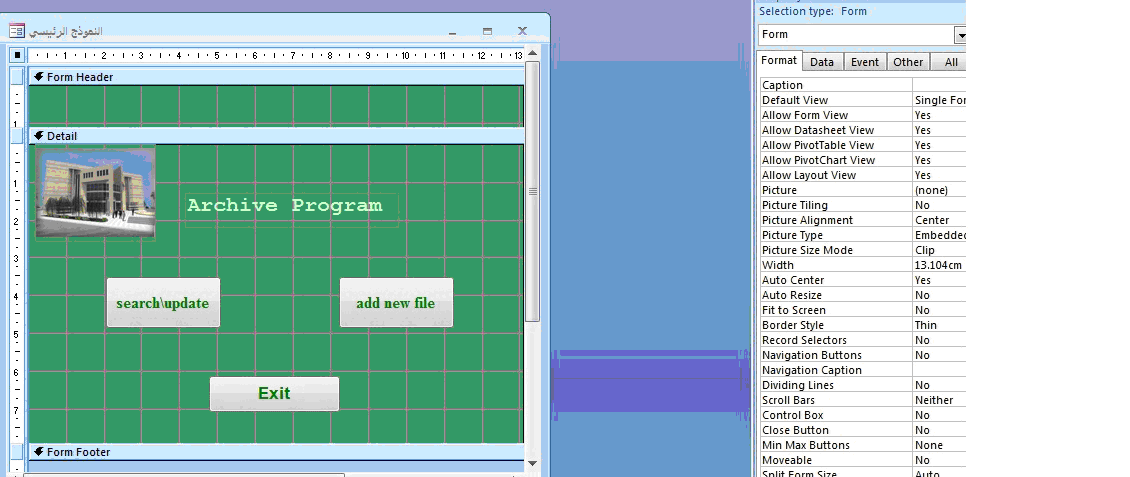This screenshot has width=1130, height=477.
Task: Click the Form Footer section bar
Action: click(x=276, y=452)
